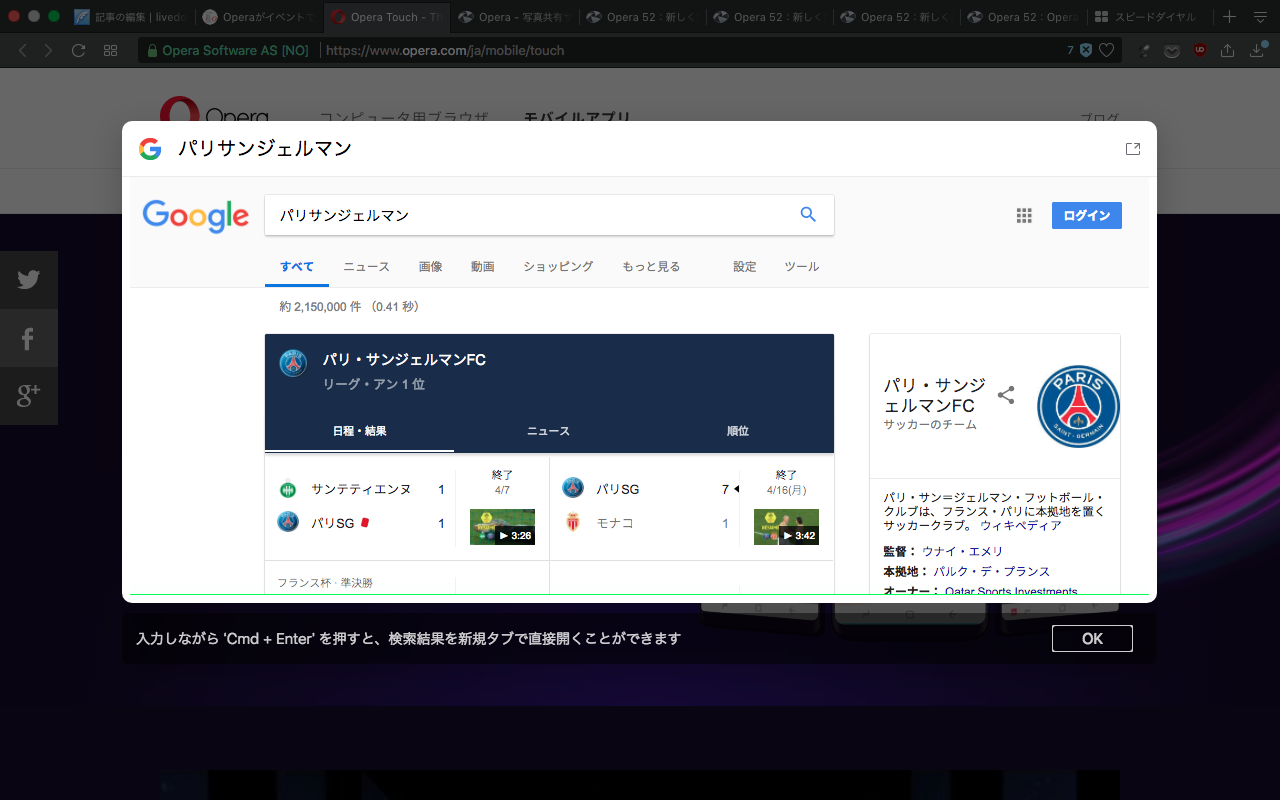1280x800 pixels.
Task: Open the ウィキペディア link
Action: click(1021, 525)
